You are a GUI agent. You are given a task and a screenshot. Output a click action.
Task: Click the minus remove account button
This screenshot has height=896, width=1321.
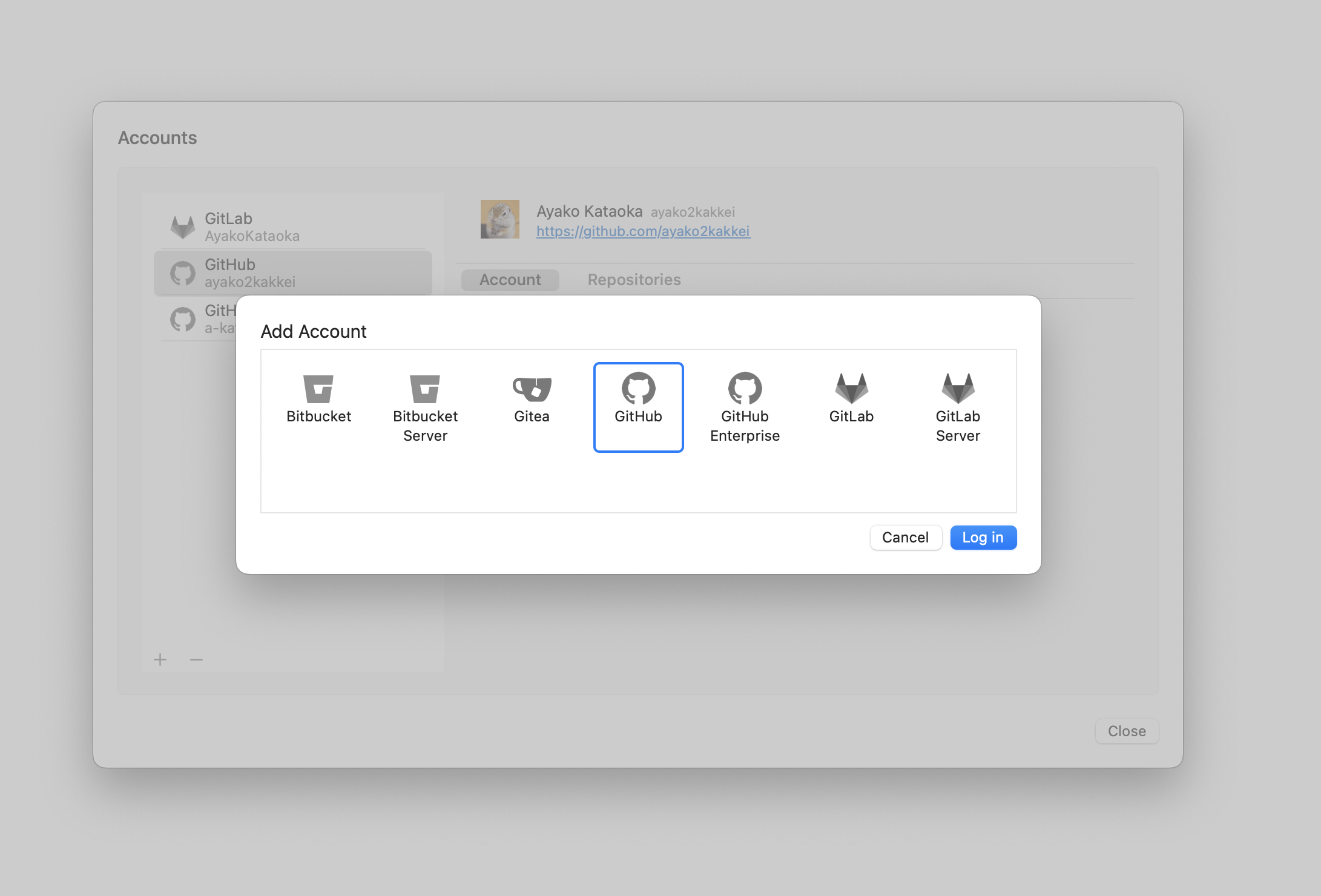coord(196,659)
